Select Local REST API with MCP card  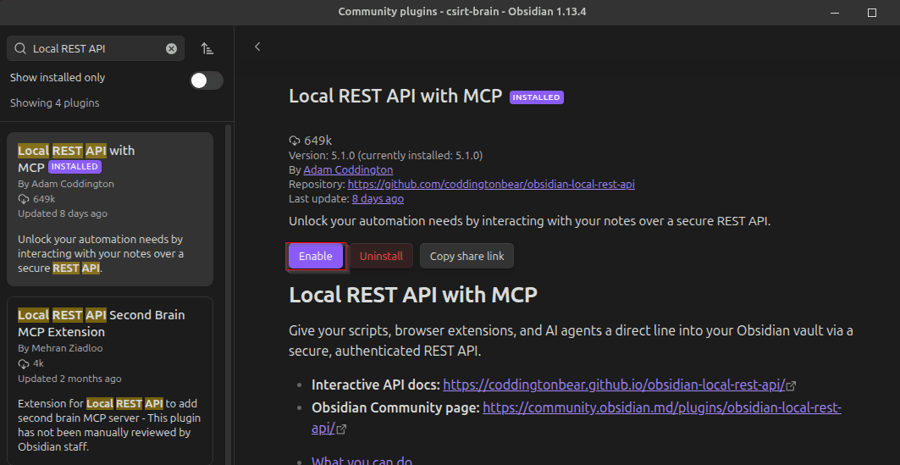[110, 209]
